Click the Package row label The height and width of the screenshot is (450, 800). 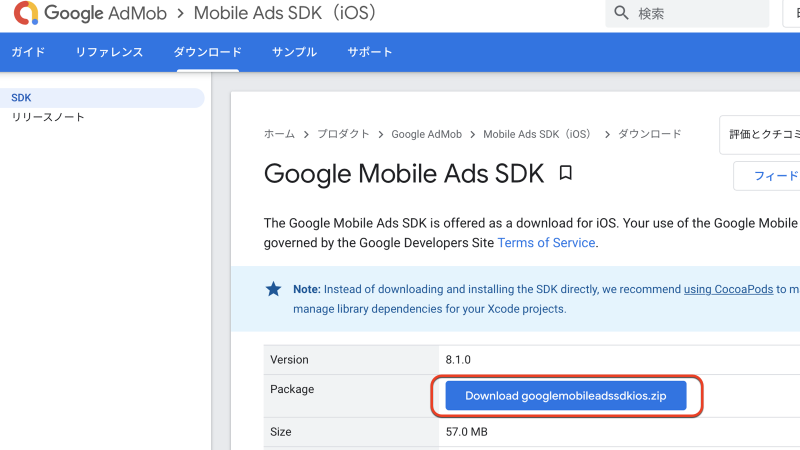(x=292, y=389)
